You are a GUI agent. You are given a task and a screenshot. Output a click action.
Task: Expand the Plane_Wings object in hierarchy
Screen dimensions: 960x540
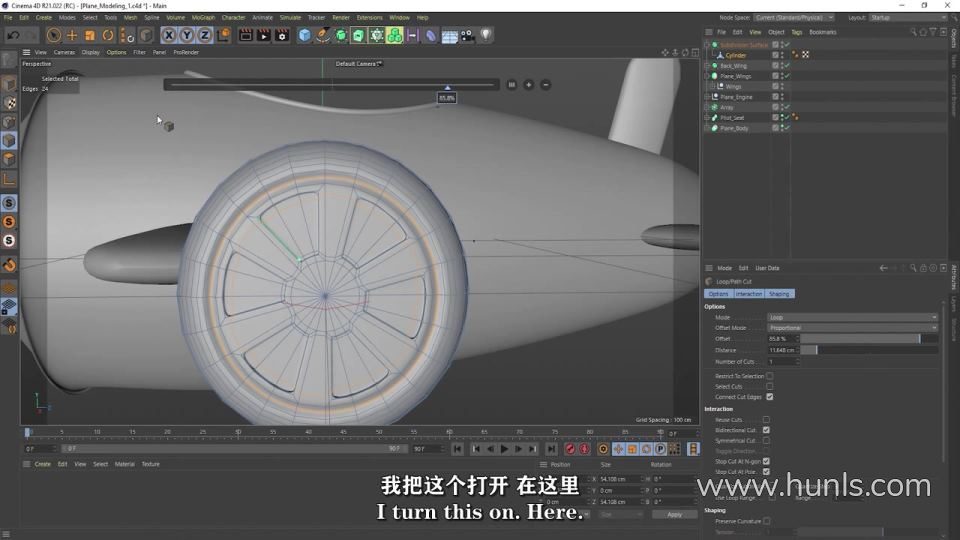(708, 76)
